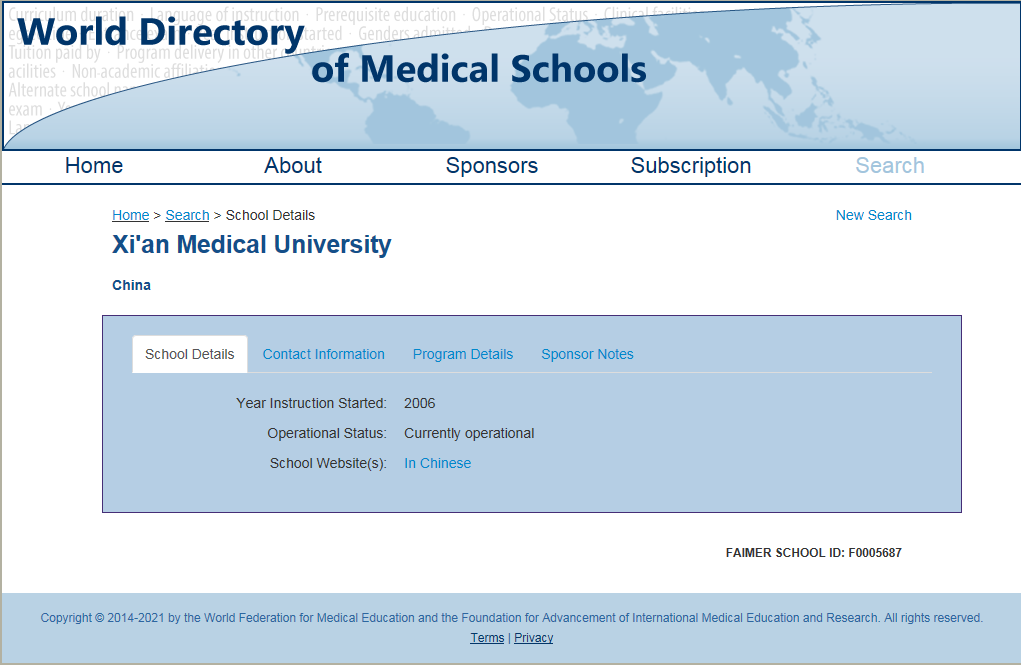This screenshot has width=1021, height=665.
Task: Open the Terms link in footer
Action: [487, 638]
